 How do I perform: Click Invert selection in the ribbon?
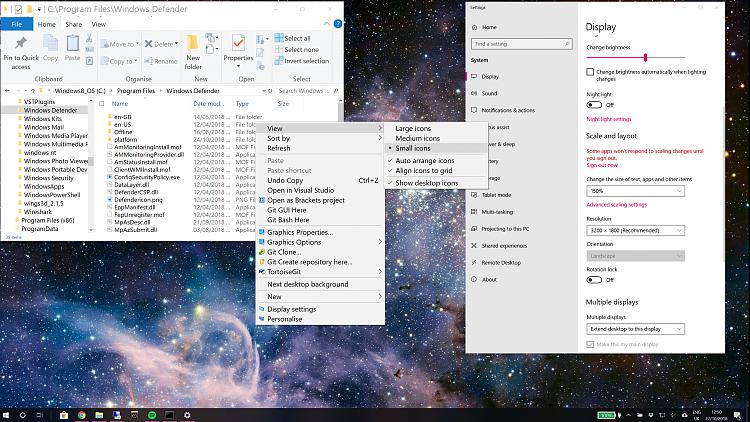pyautogui.click(x=301, y=61)
